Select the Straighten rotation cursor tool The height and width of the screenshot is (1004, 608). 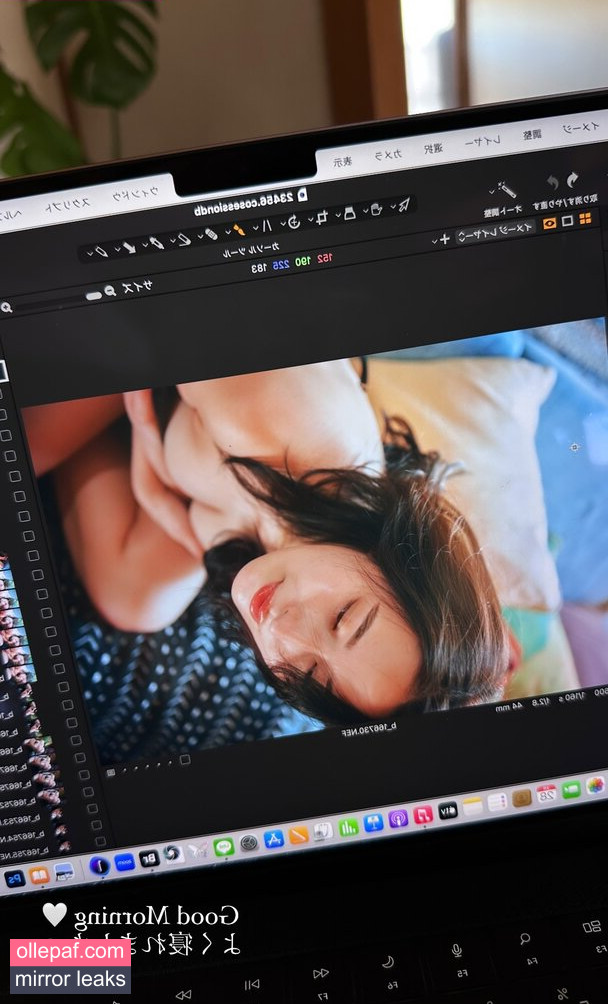tap(294, 222)
